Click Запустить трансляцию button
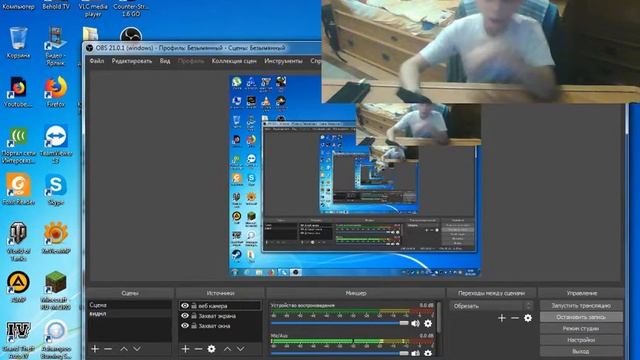 581,305
